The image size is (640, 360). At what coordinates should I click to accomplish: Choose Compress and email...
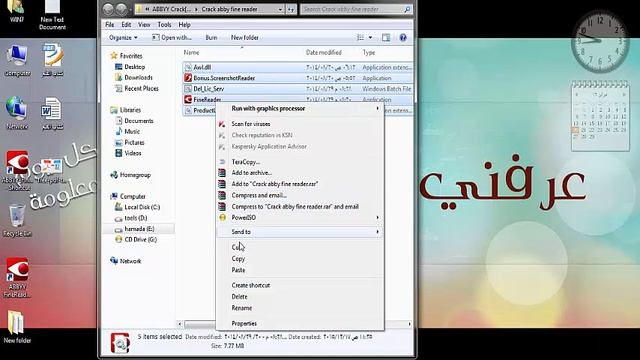coord(300,195)
